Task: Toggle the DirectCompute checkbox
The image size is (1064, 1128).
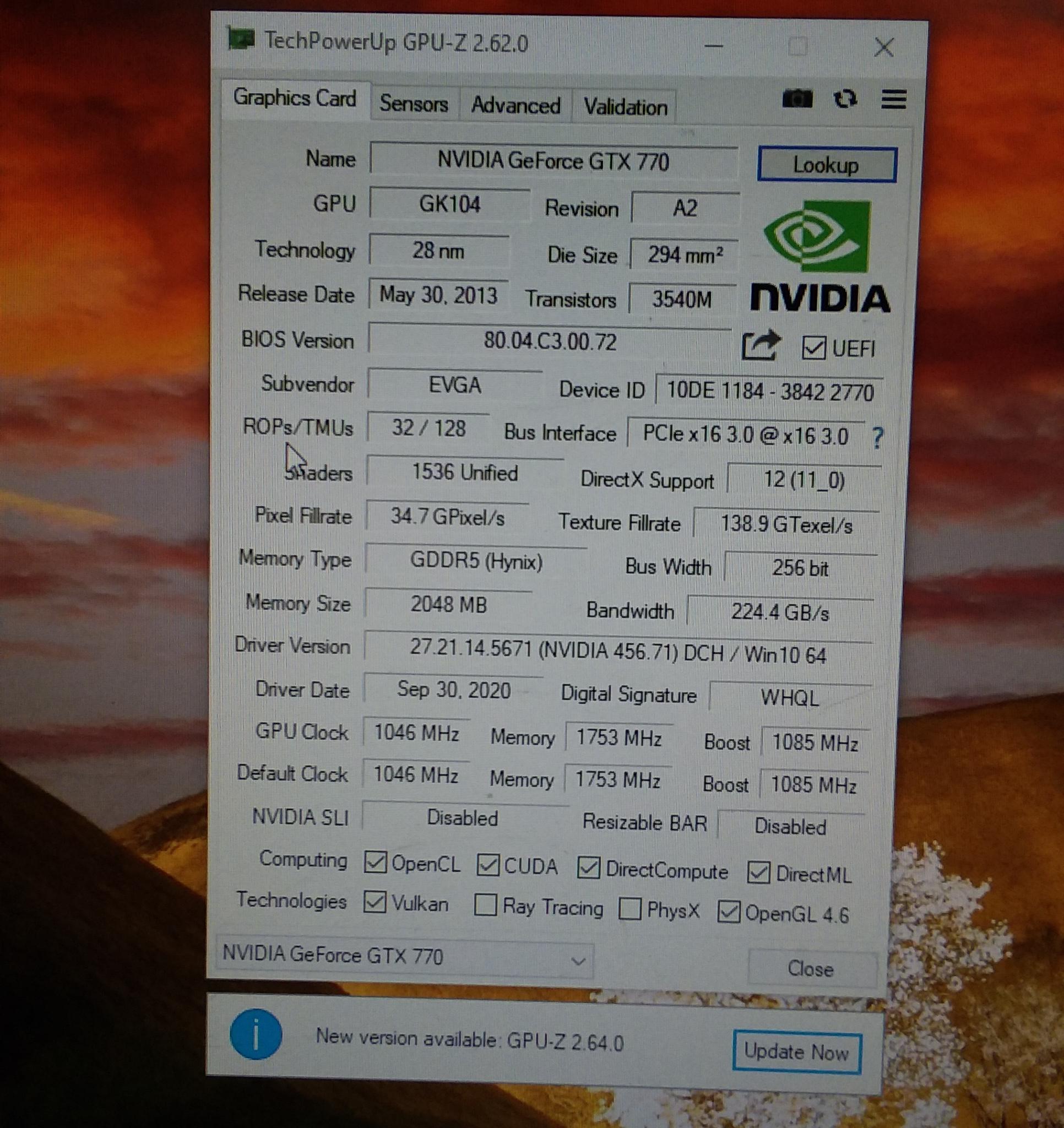Action: coord(589,868)
